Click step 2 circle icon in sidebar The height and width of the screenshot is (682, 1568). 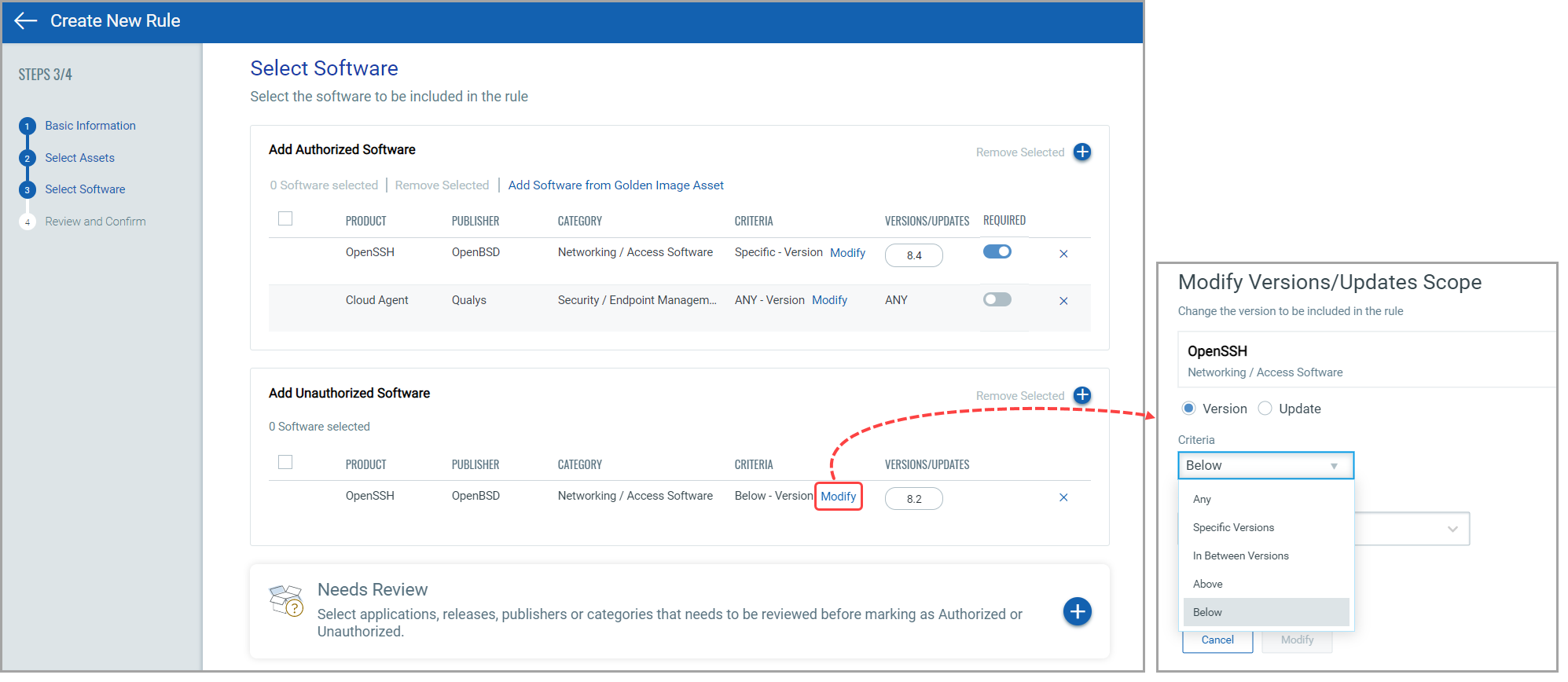[28, 159]
